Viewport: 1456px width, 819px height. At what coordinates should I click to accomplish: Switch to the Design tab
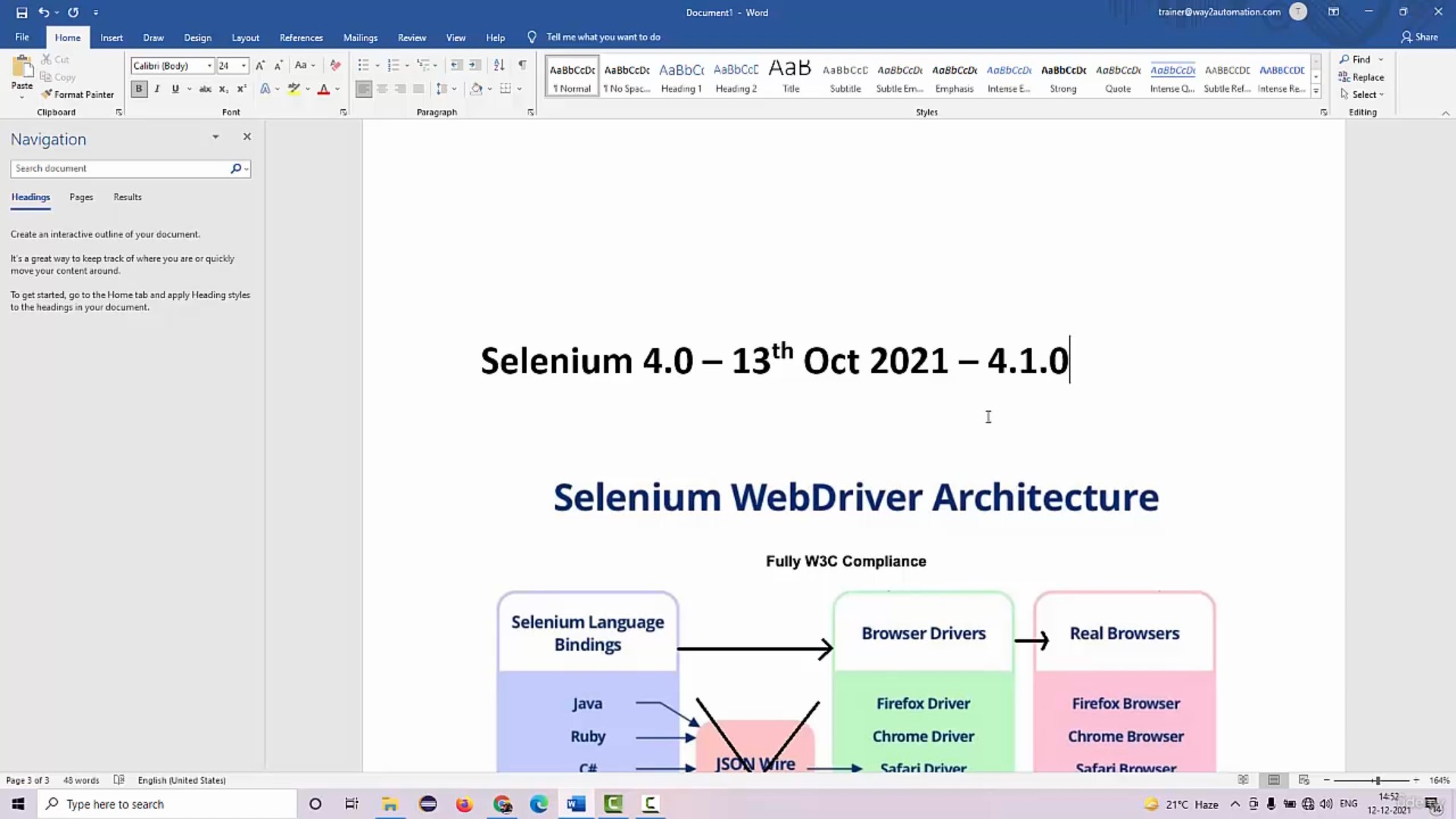pyautogui.click(x=197, y=37)
